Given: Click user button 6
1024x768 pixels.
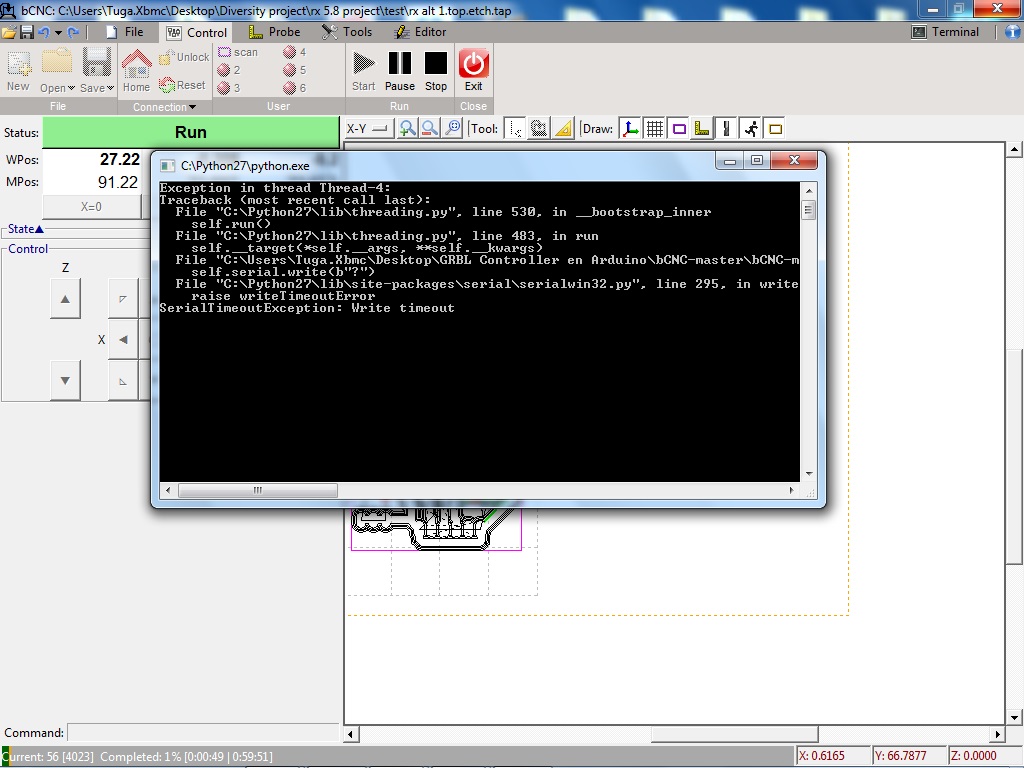Looking at the screenshot, I should pyautogui.click(x=295, y=88).
